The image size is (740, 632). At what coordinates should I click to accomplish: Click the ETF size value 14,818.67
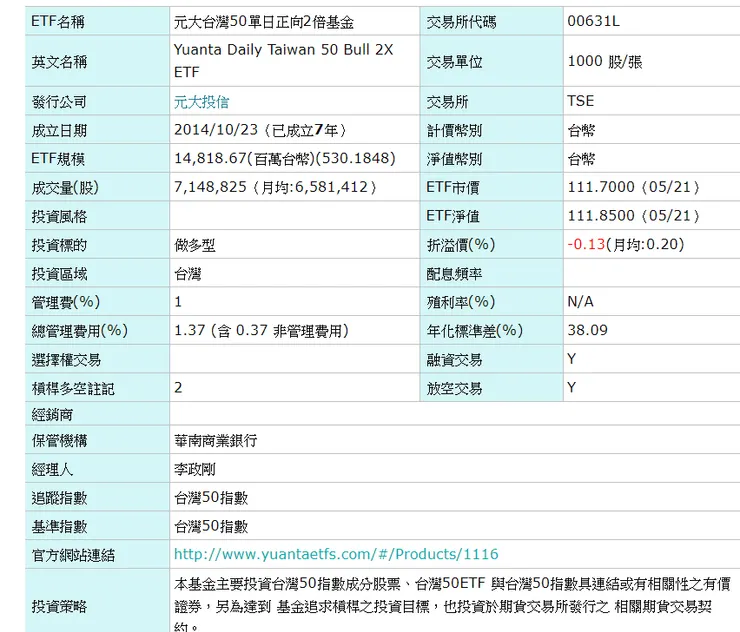click(x=210, y=158)
